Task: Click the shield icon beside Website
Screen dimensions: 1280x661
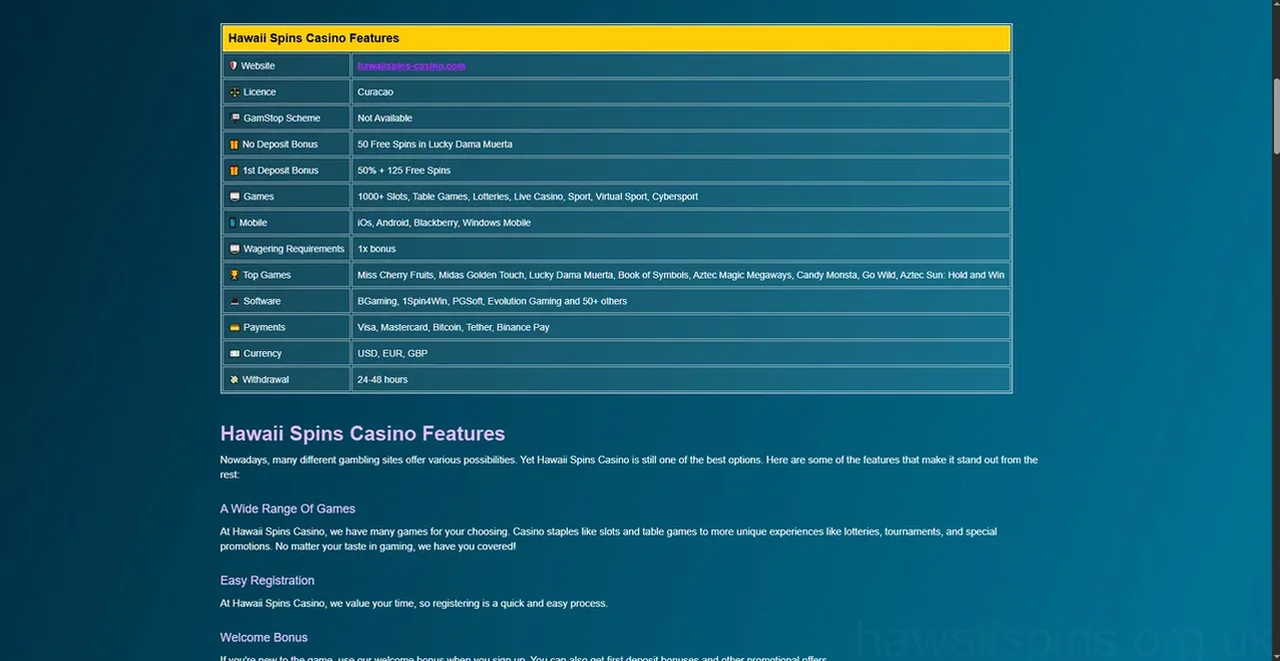Action: pos(233,66)
